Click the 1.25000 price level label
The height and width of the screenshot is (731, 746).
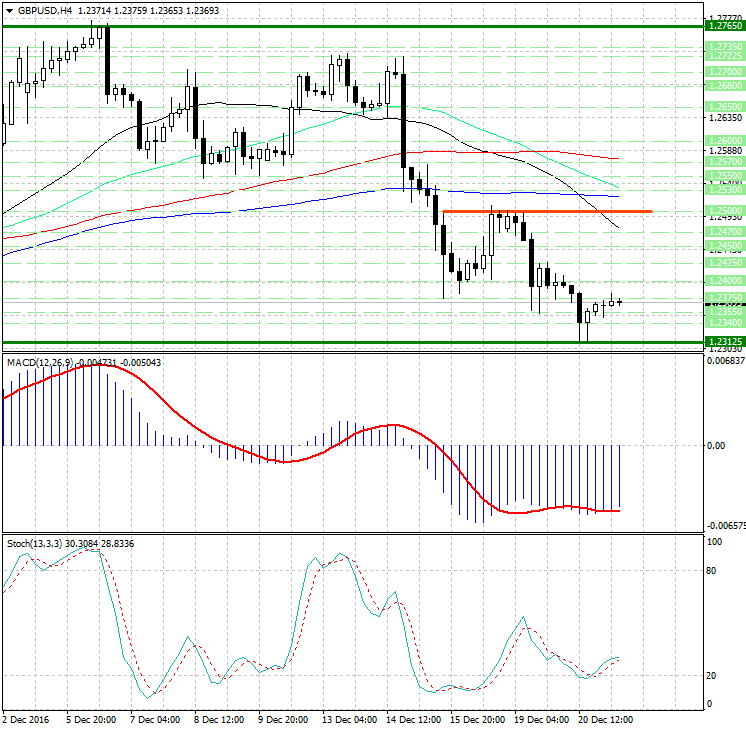(724, 211)
